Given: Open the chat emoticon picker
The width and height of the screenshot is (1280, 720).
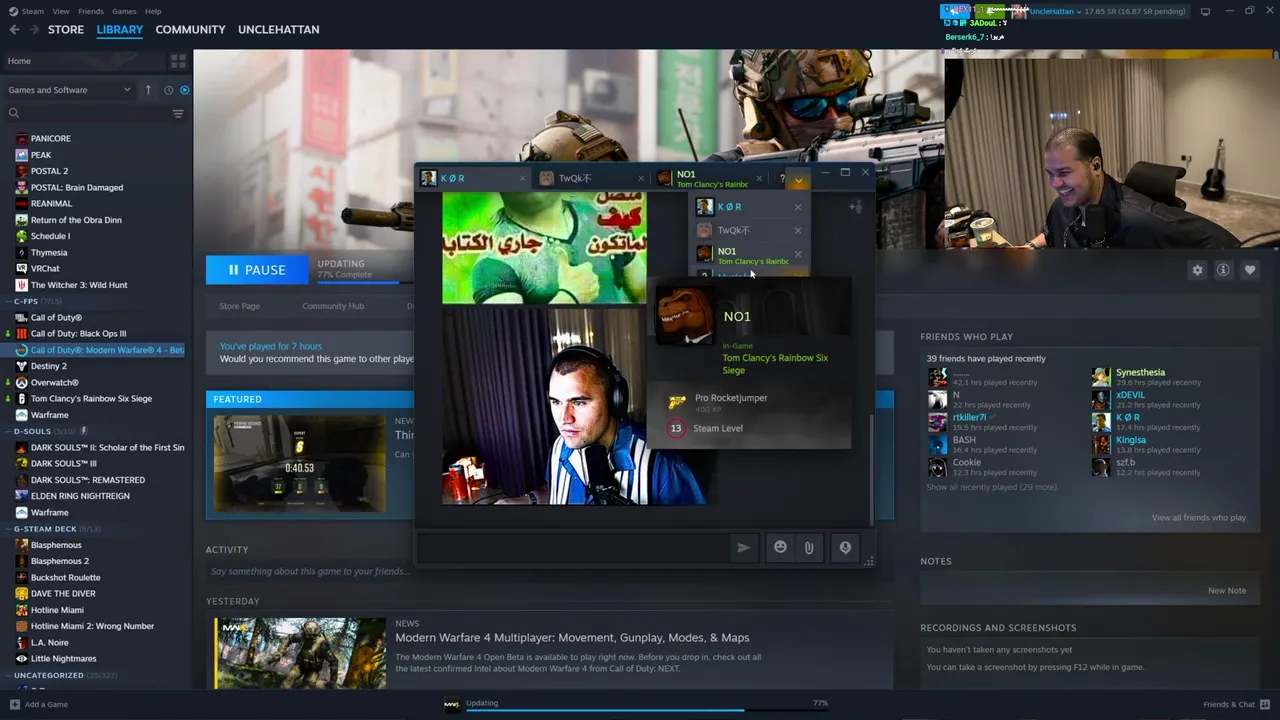Looking at the screenshot, I should [780, 548].
